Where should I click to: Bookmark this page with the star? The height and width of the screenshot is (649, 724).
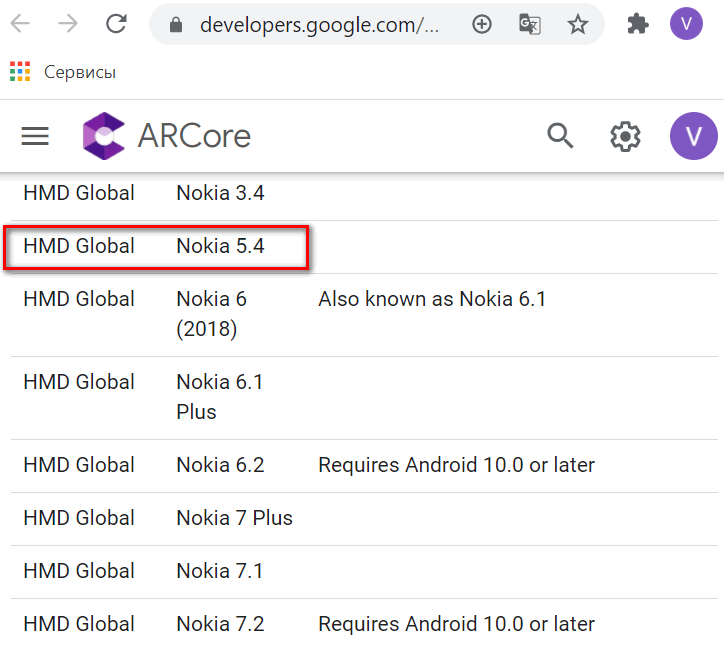pos(578,24)
